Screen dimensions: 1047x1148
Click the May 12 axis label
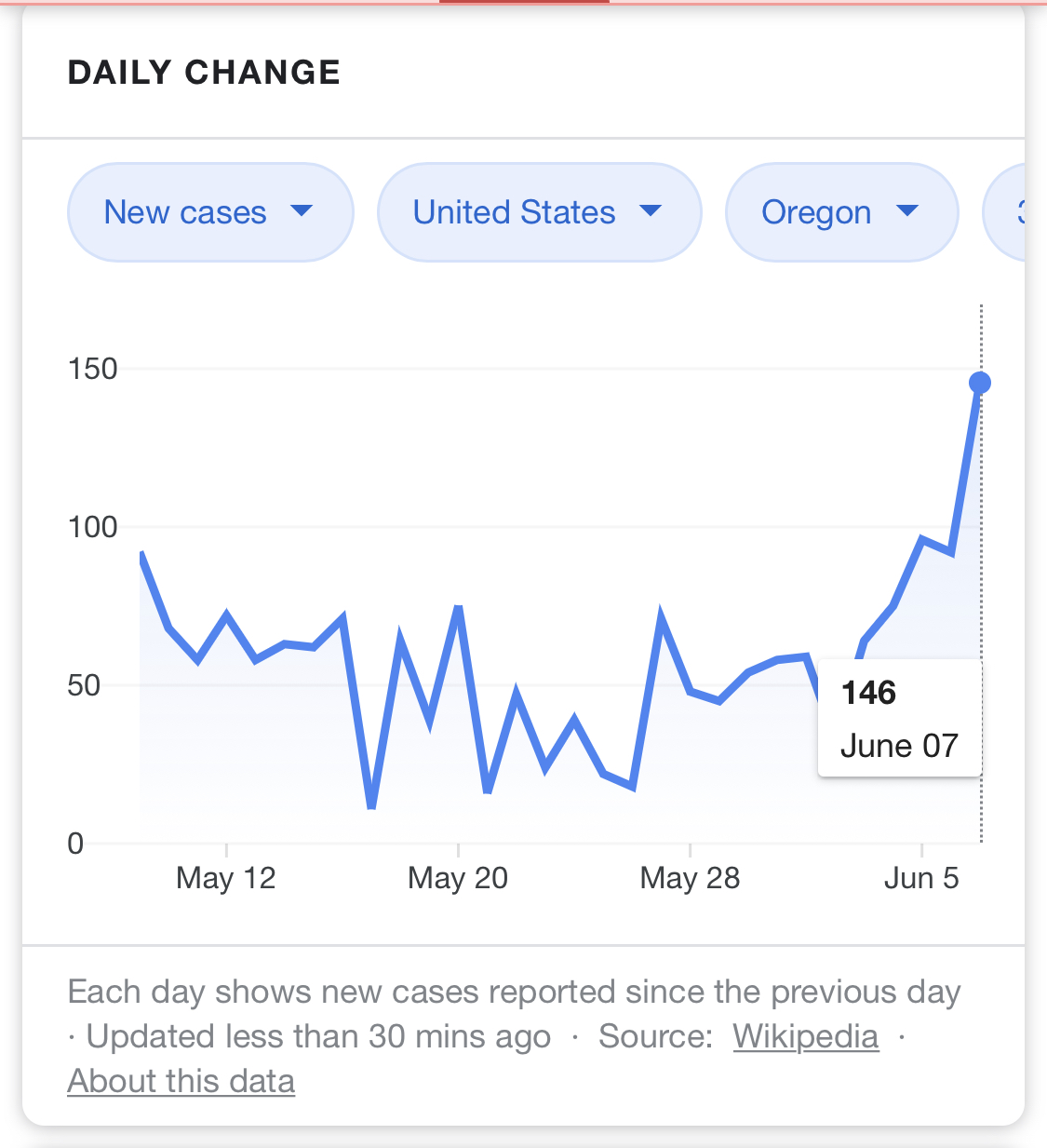pyautogui.click(x=226, y=878)
